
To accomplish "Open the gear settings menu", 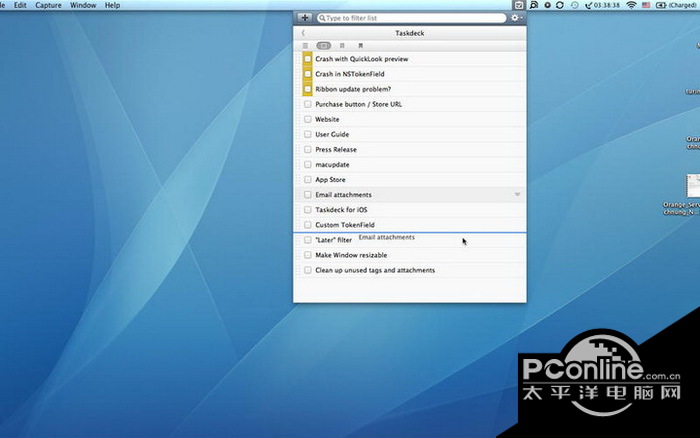I will 516,18.
